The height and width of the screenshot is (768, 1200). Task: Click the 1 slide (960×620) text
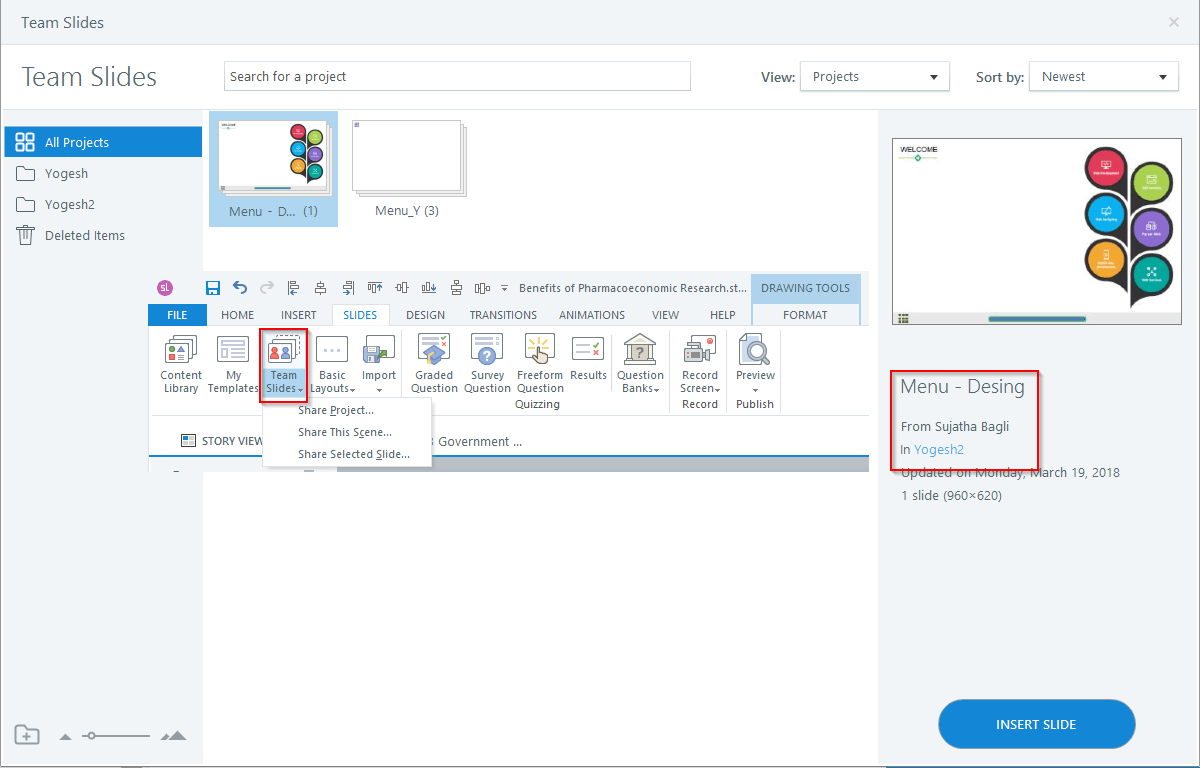click(x=951, y=495)
